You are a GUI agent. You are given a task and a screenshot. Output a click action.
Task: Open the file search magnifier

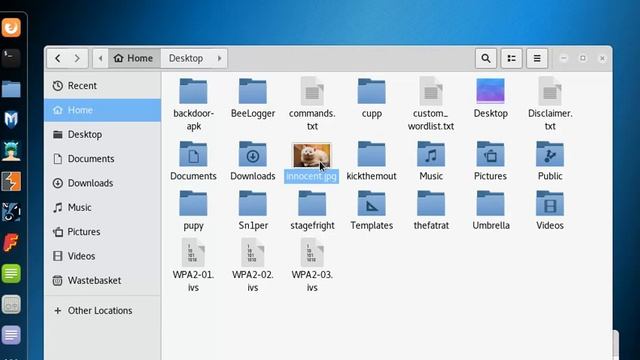pos(486,58)
